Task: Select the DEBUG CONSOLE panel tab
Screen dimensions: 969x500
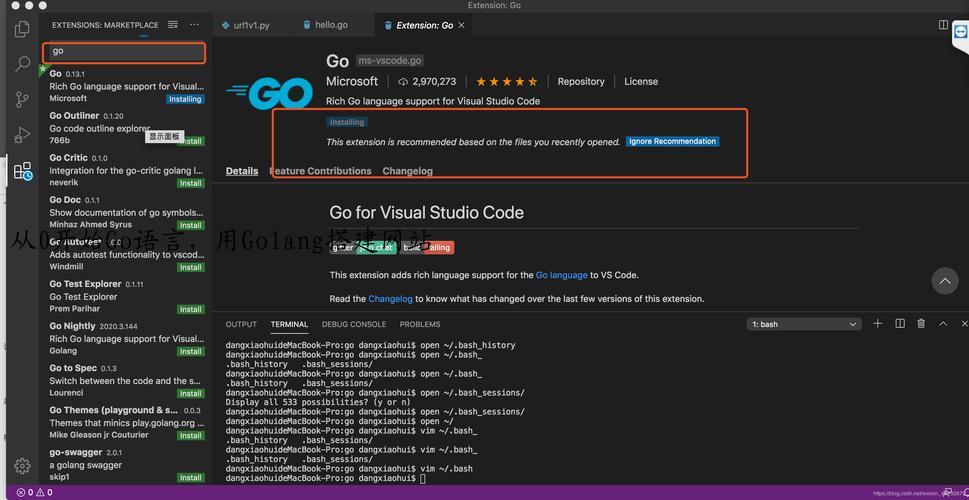Action: coord(353,324)
